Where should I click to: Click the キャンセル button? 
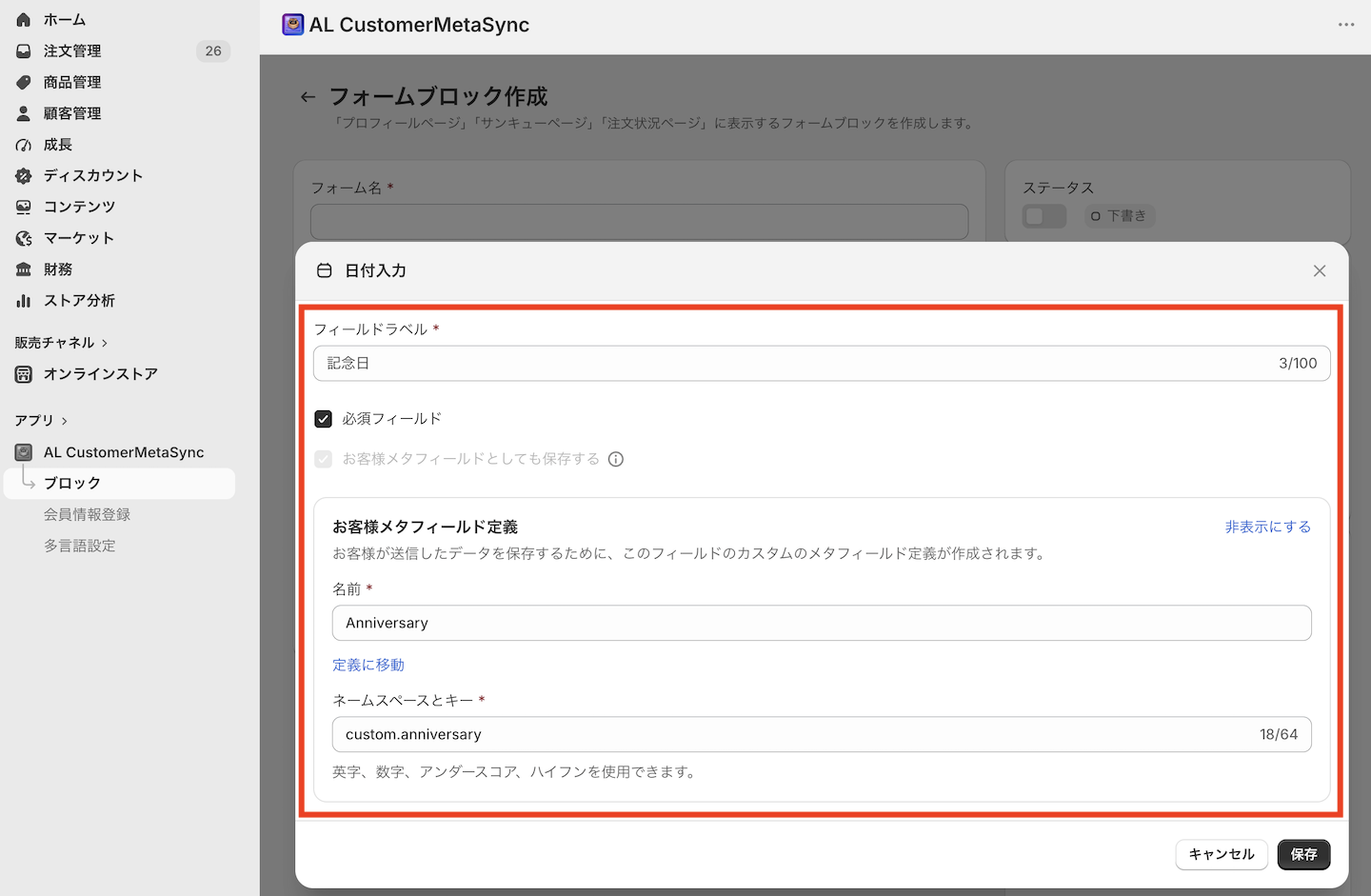pos(1222,854)
